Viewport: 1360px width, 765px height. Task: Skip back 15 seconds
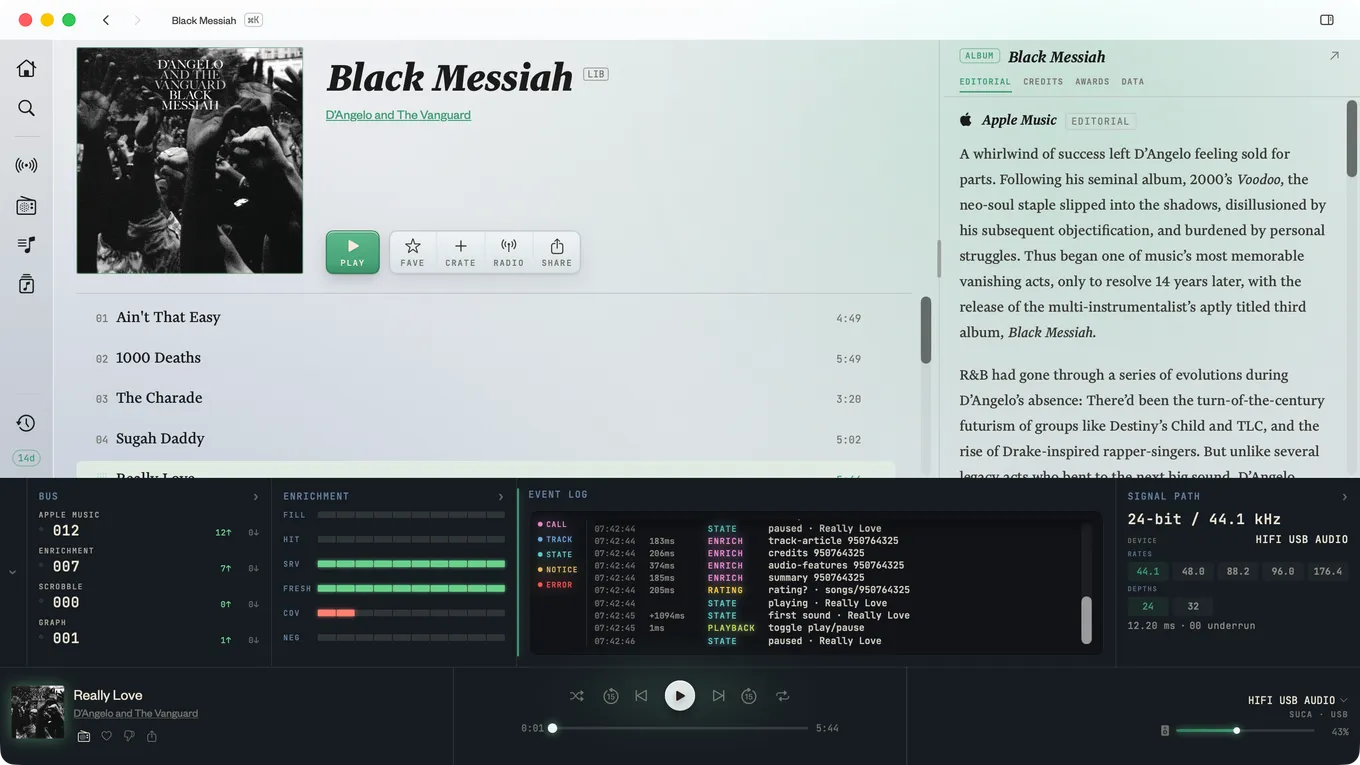[611, 696]
